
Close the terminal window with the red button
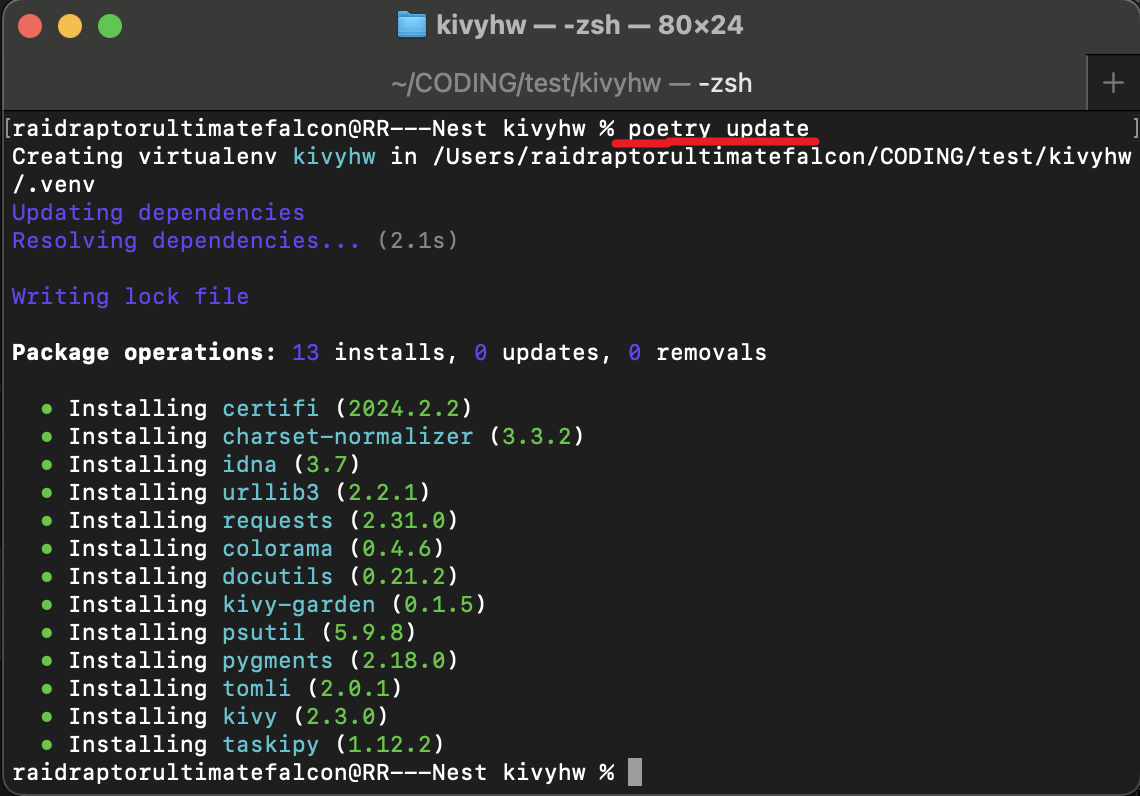click(x=30, y=26)
